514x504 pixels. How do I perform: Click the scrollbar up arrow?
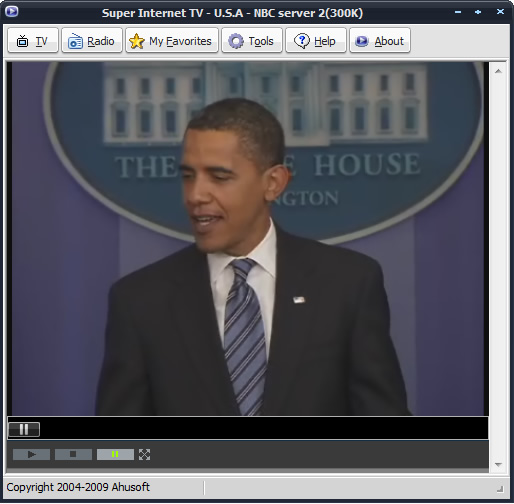(x=498, y=71)
